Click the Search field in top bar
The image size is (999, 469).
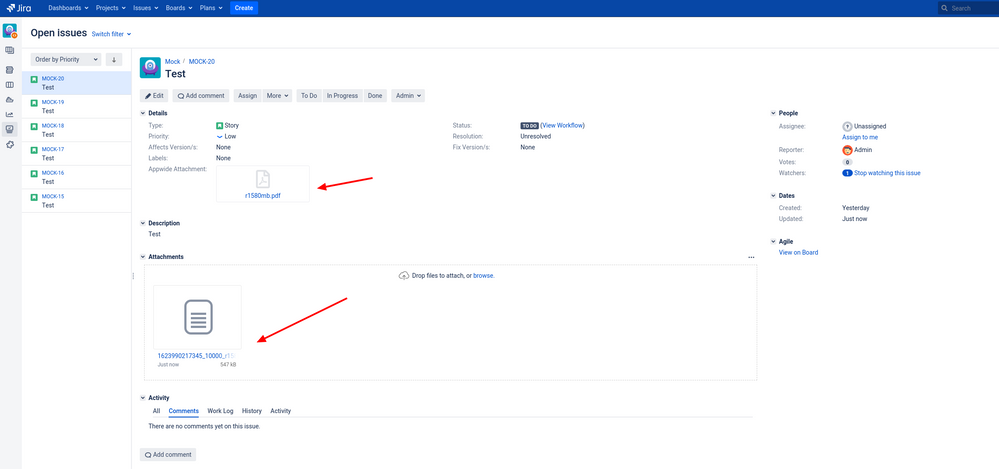[x=970, y=8]
